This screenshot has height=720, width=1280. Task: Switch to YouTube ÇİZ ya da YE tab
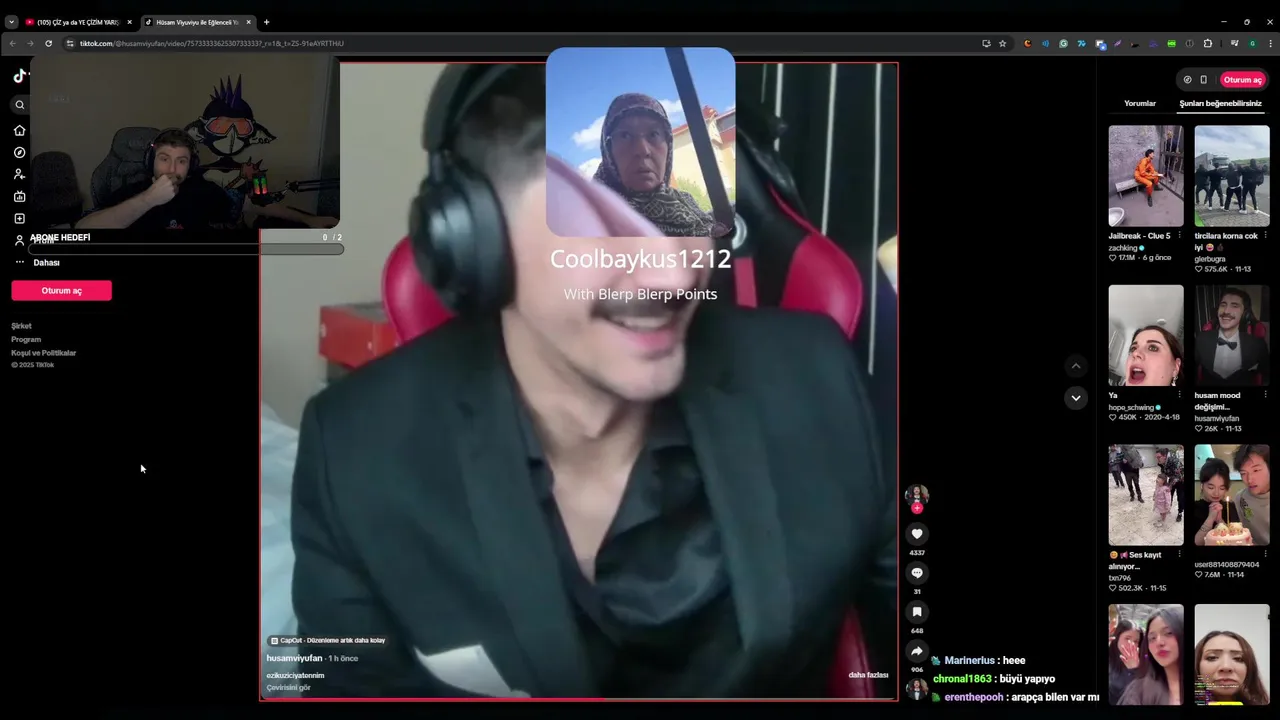(x=78, y=22)
